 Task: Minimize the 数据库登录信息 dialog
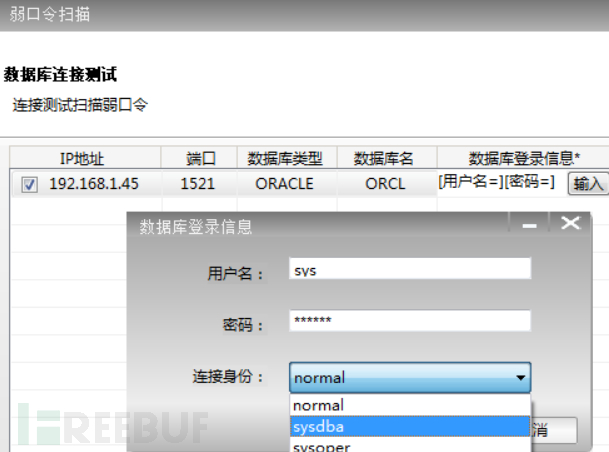529,224
